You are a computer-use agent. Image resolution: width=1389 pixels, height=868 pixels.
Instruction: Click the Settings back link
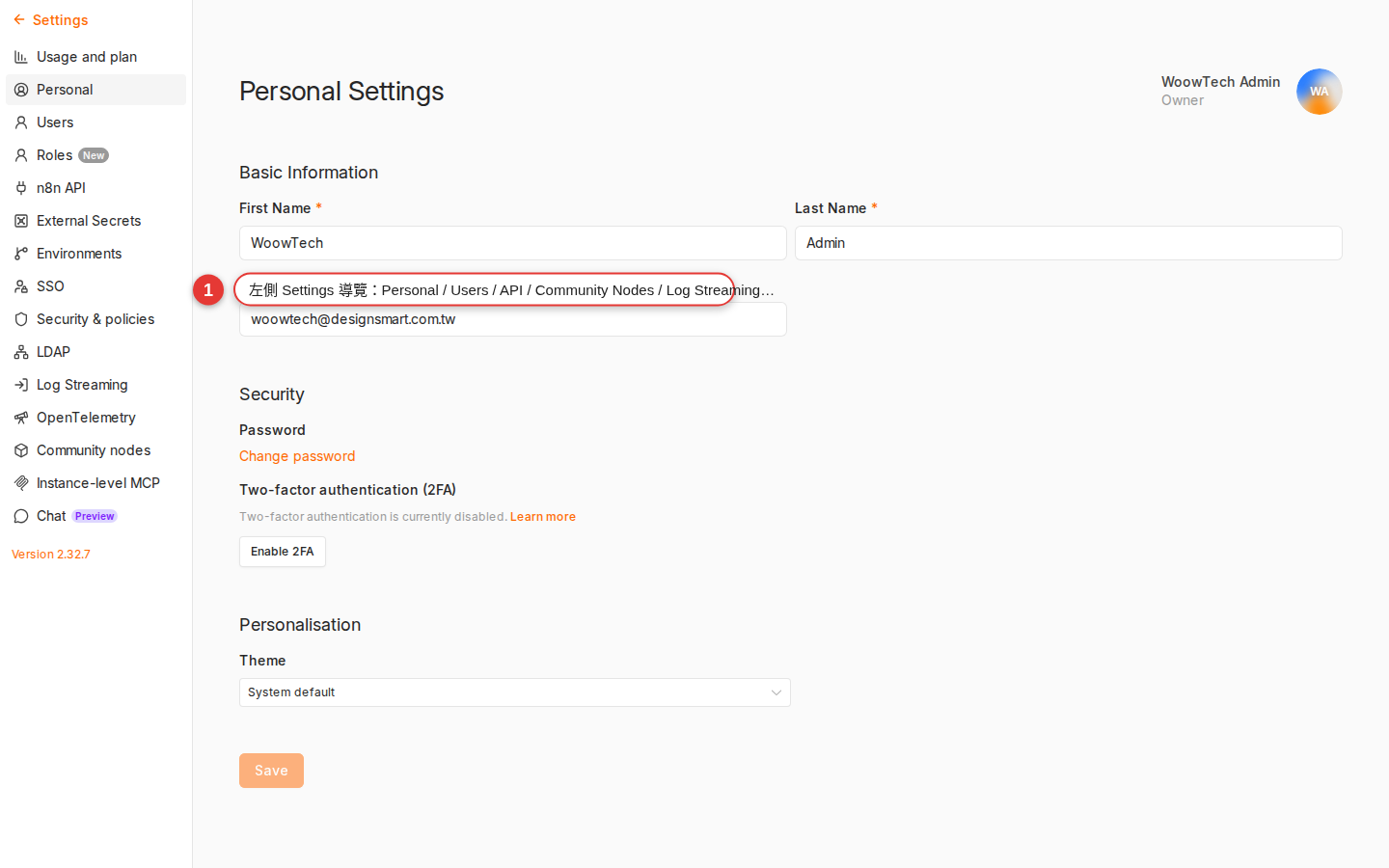[50, 20]
